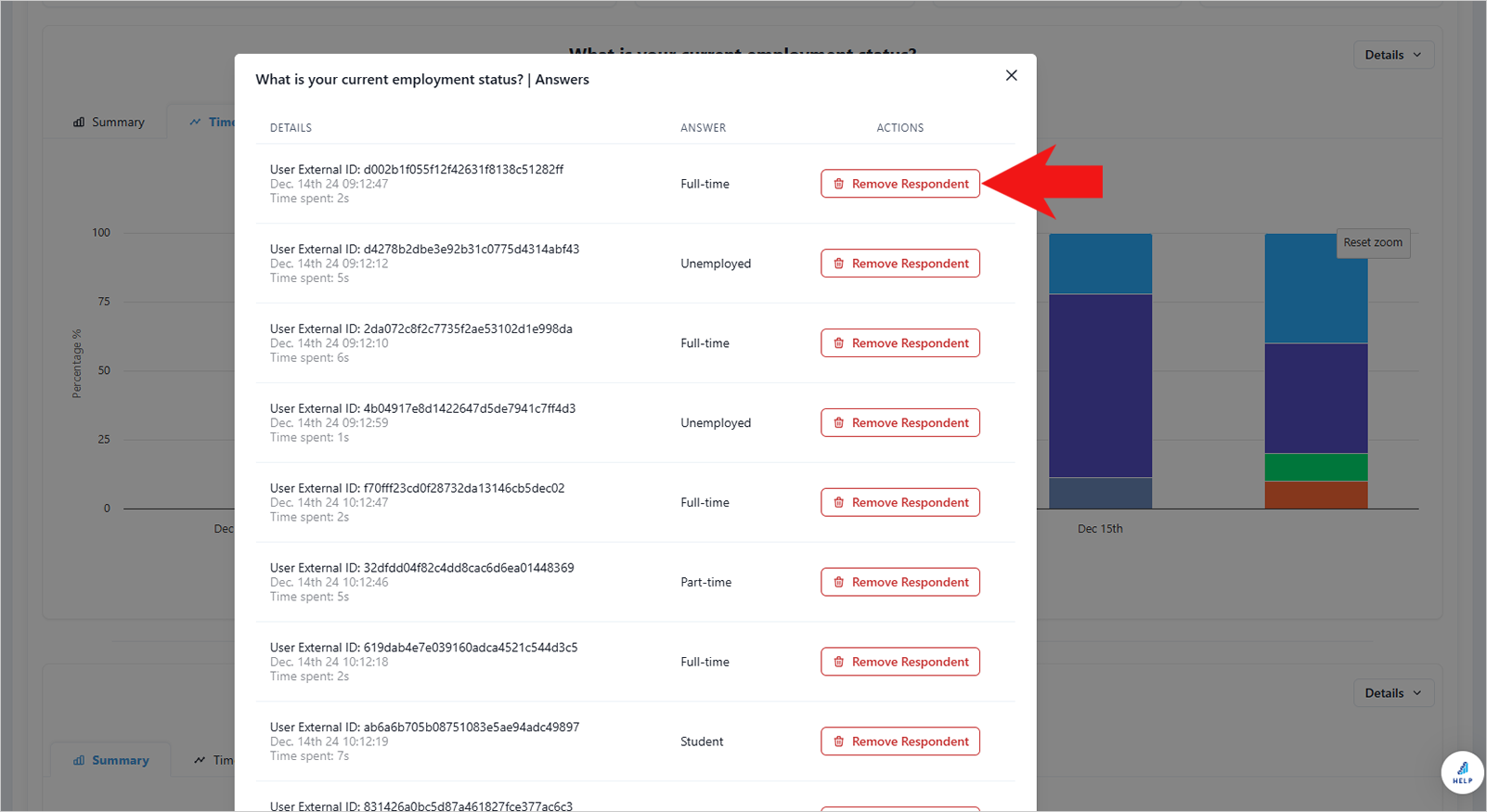This screenshot has width=1487, height=812.
Task: Expand the lower Details dropdown
Action: pyautogui.click(x=1392, y=693)
